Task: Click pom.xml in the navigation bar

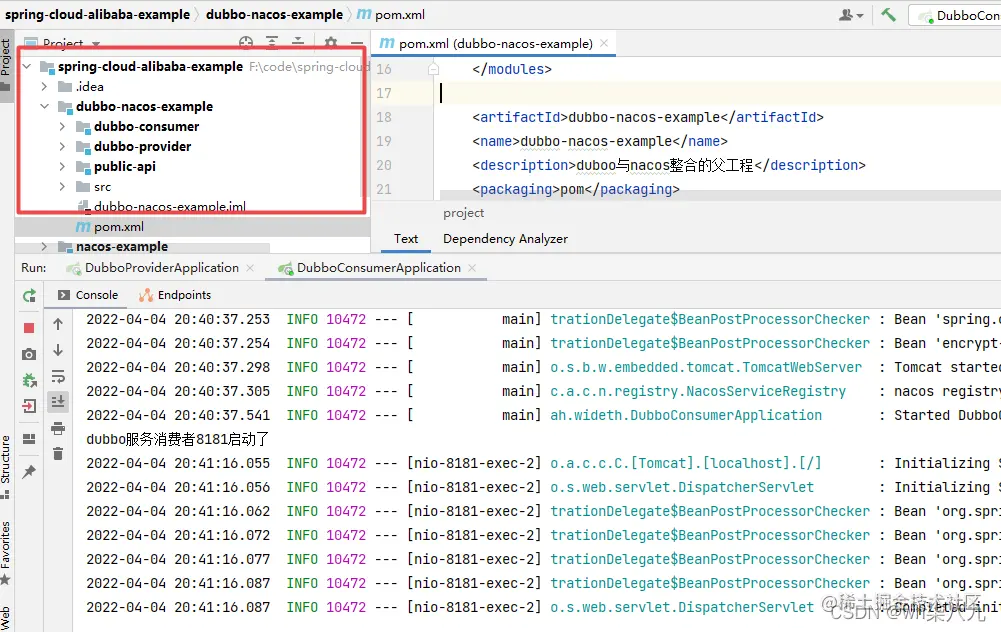Action: pos(391,14)
